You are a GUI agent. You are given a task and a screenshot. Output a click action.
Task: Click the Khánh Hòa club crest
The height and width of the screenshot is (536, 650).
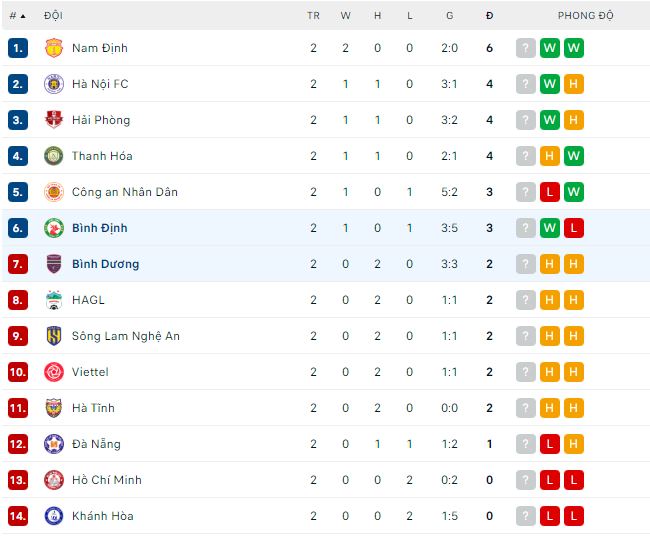point(54,516)
